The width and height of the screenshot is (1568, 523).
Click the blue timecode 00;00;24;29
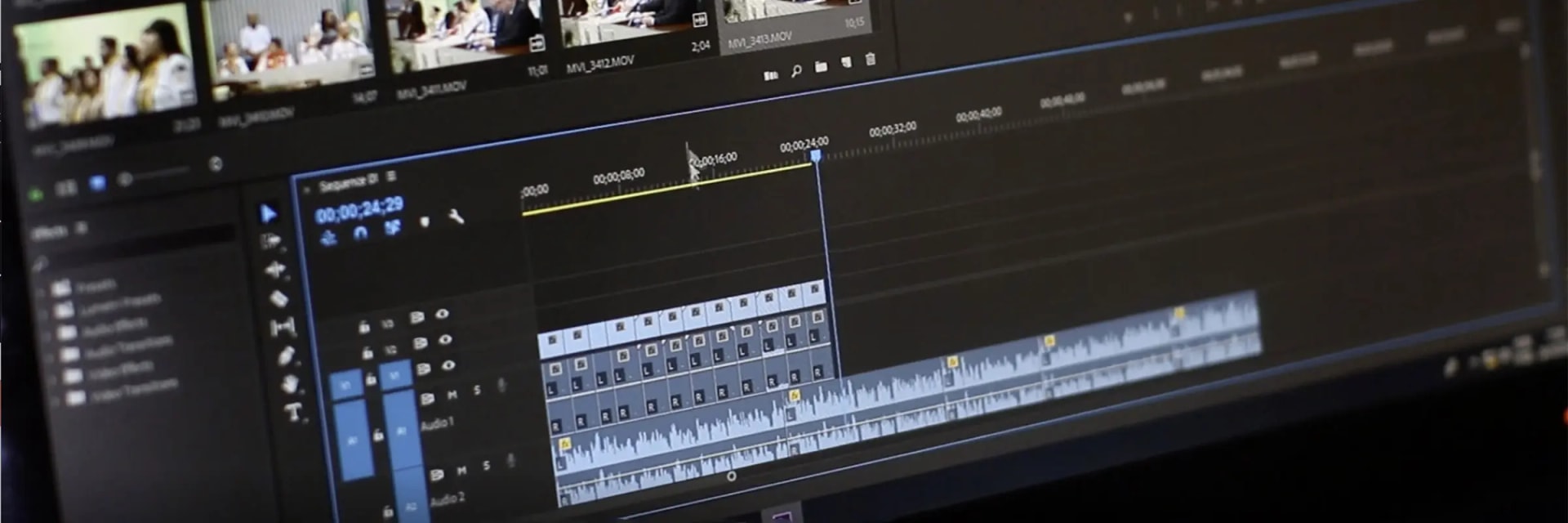coord(359,209)
